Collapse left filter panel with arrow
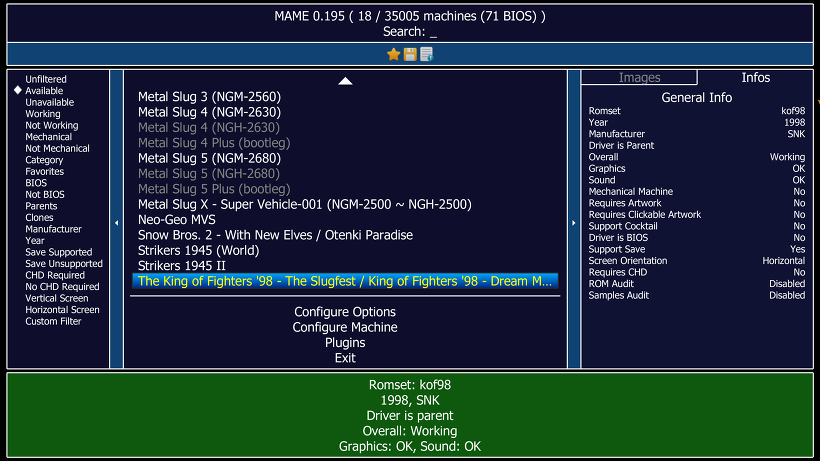The height and width of the screenshot is (461, 820). point(117,223)
